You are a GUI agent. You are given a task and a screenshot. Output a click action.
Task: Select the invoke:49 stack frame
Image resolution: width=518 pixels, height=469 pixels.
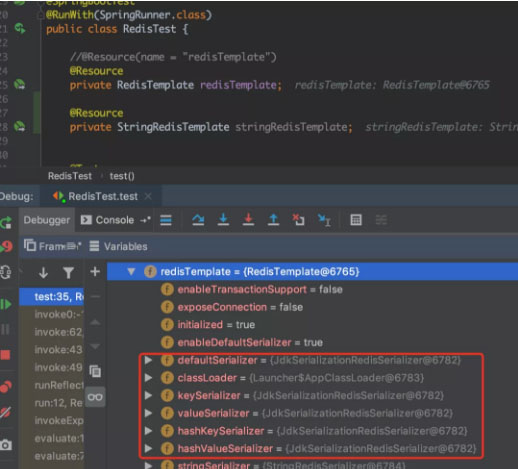(51, 367)
